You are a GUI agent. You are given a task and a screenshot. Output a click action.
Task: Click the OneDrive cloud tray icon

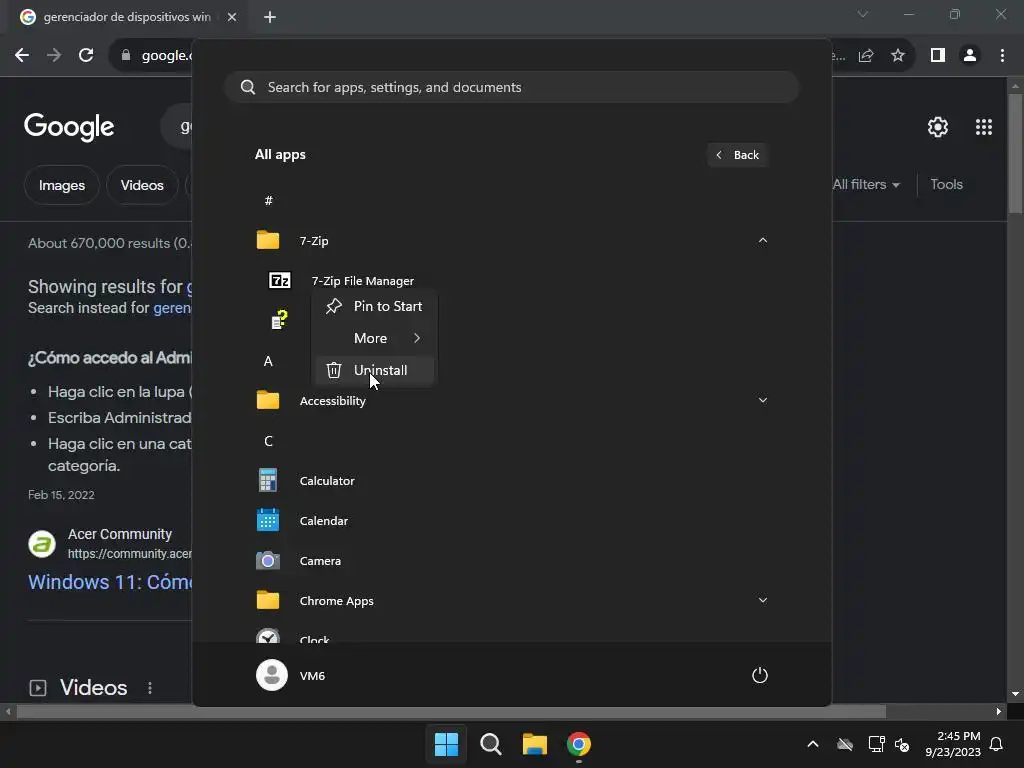tap(845, 744)
